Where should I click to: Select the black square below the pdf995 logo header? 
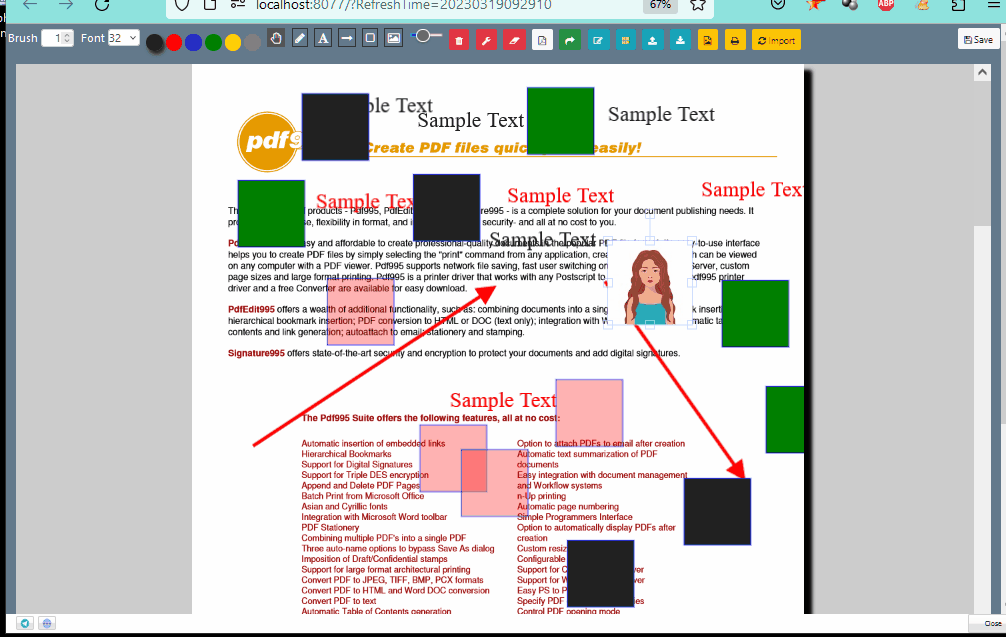coord(447,207)
